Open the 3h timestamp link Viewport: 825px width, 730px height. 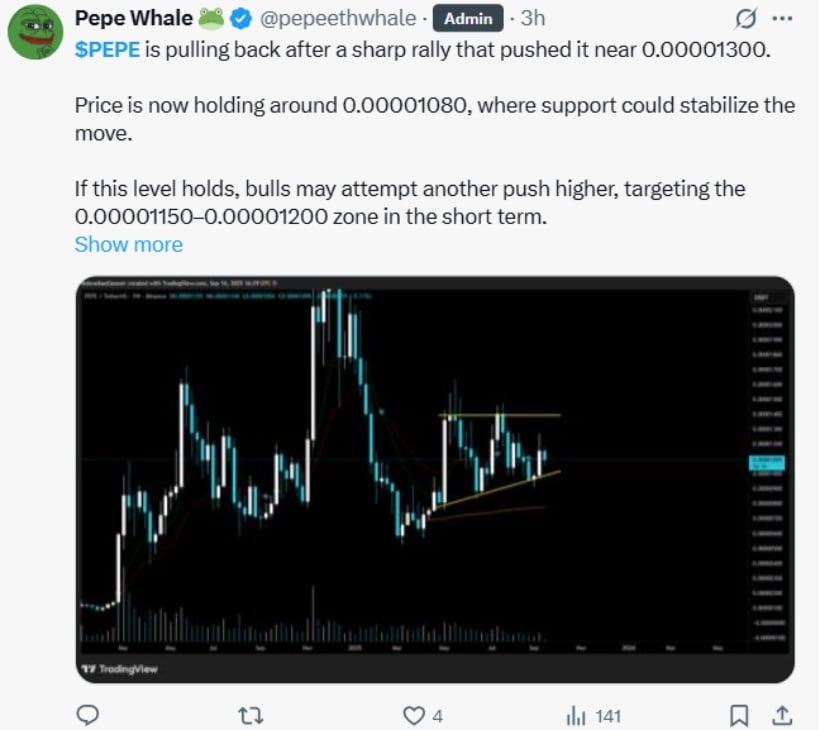[x=532, y=18]
